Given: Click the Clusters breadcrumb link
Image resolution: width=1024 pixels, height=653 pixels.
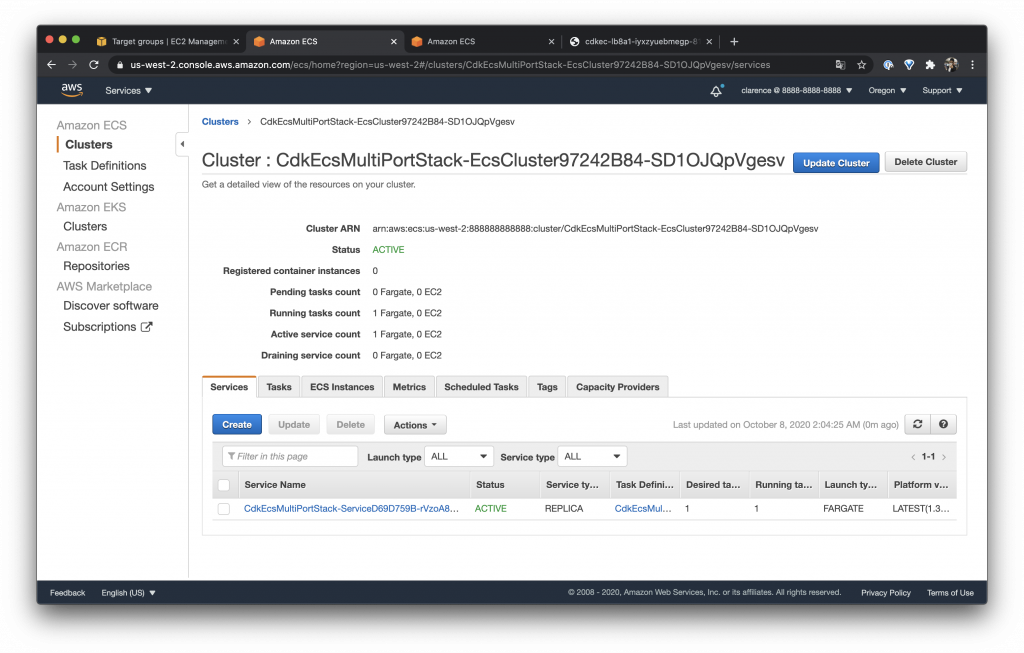Looking at the screenshot, I should (x=220, y=121).
